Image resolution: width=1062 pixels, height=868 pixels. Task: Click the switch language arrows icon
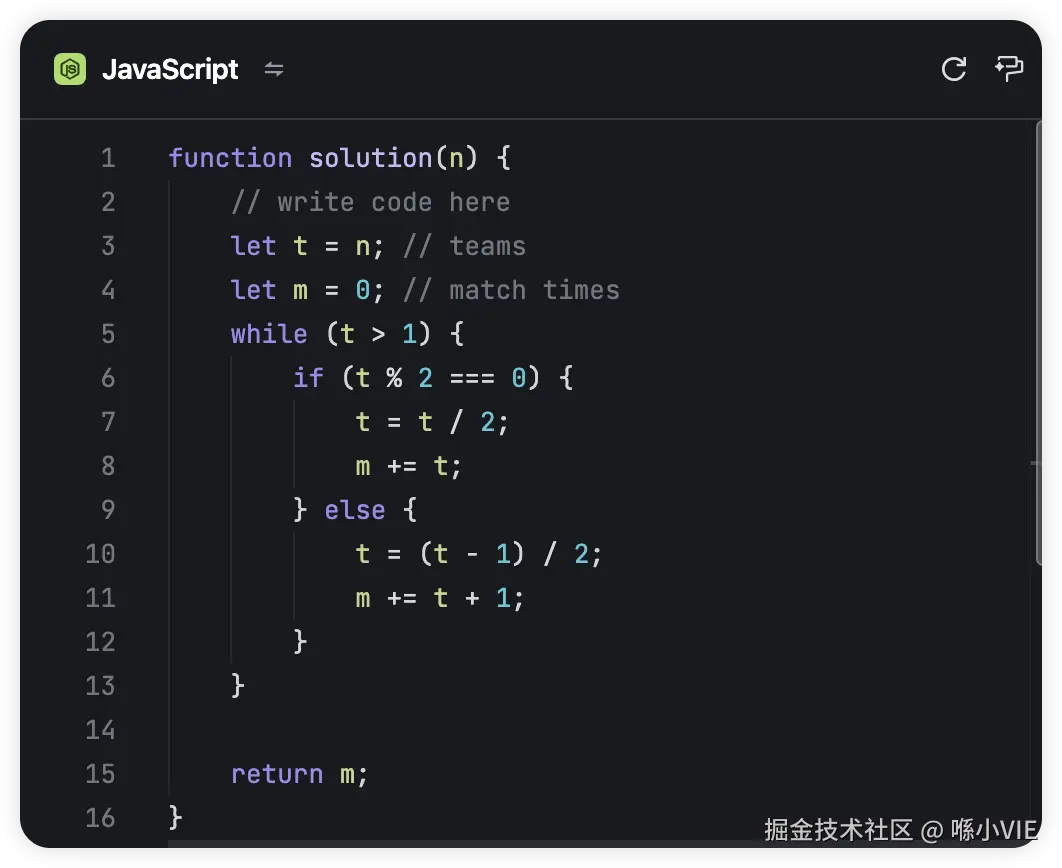pos(274,69)
